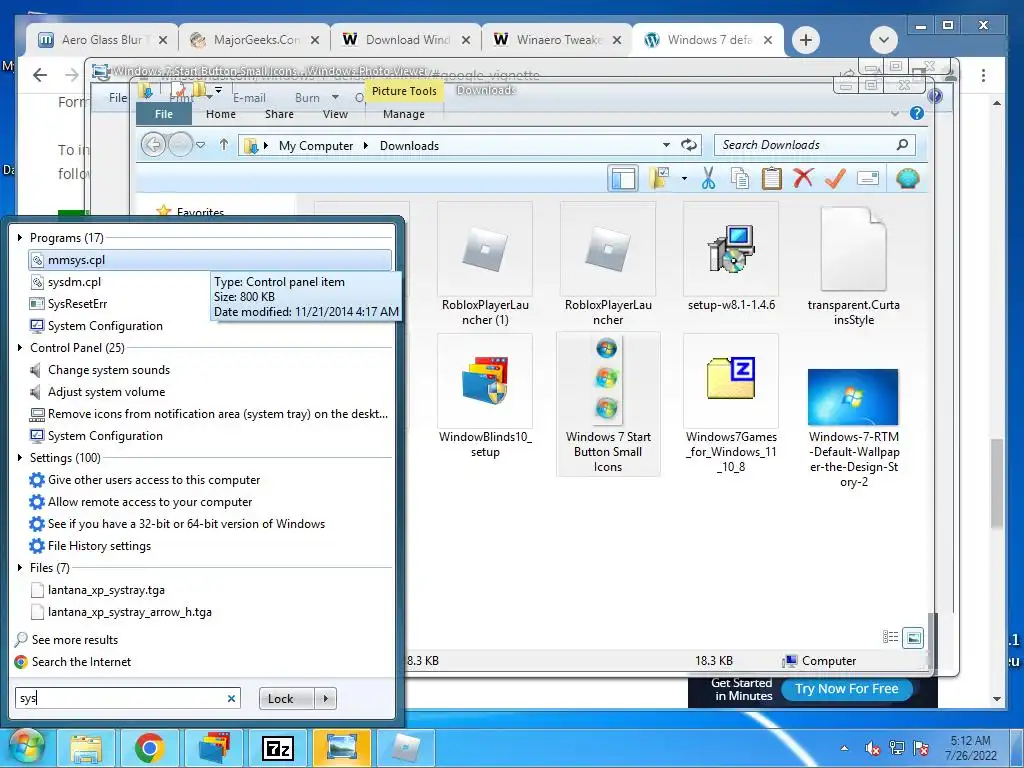The width and height of the screenshot is (1024, 768).
Task: Select WindowBlinds10_setup file
Action: pos(485,396)
